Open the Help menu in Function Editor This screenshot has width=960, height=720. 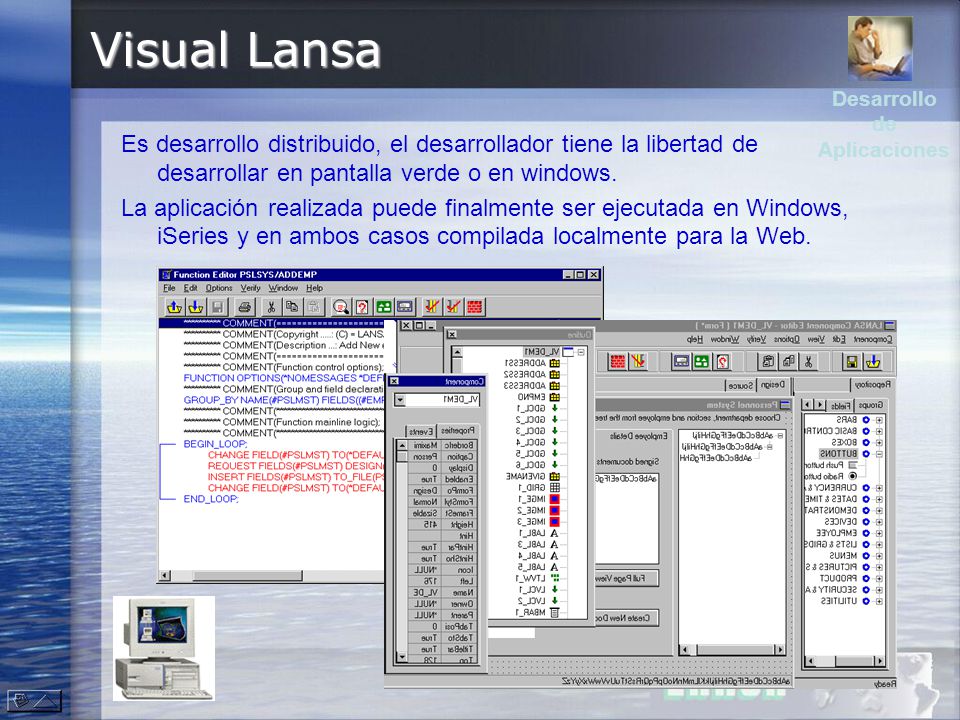point(314,288)
